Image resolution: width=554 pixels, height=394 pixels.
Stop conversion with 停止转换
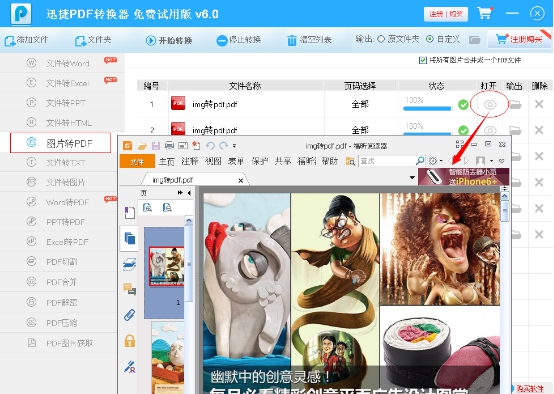click(239, 40)
